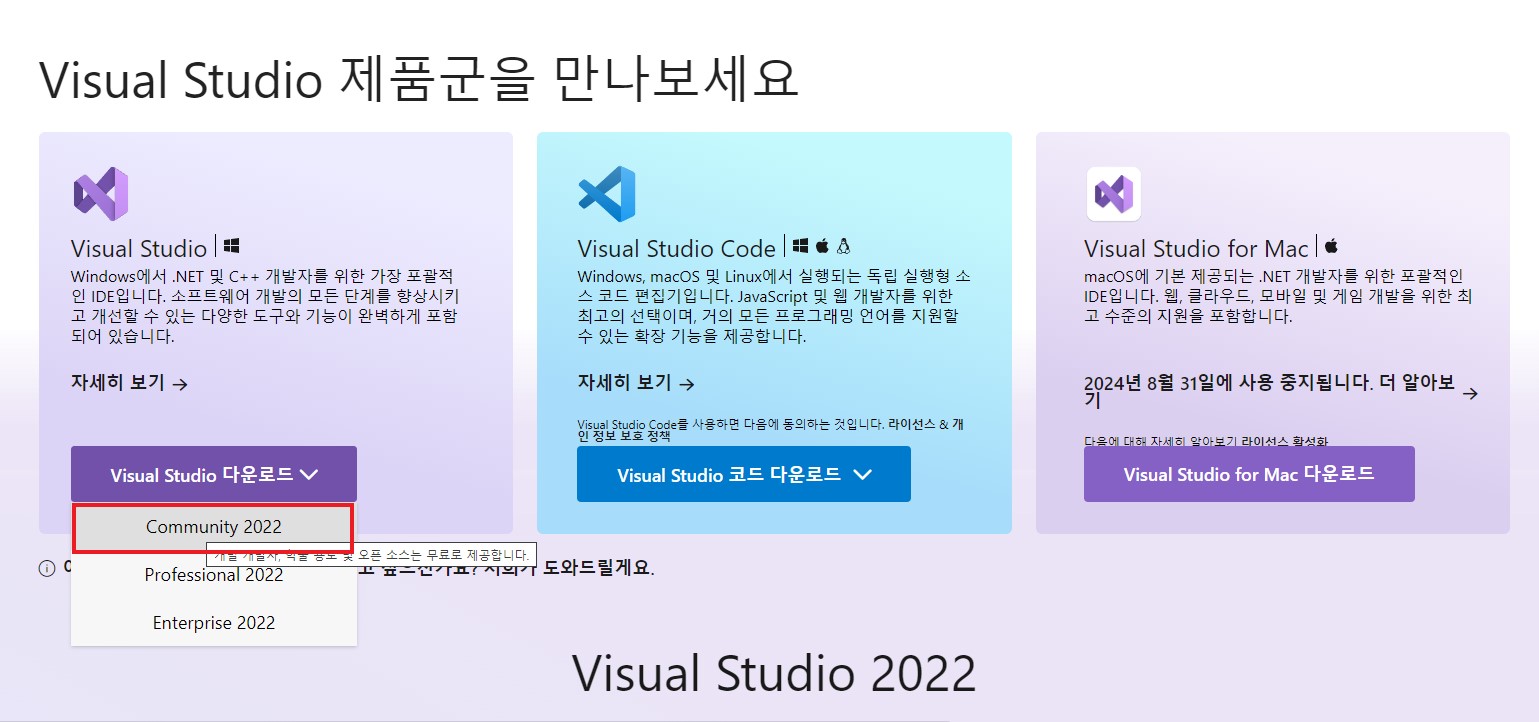Screen dimensions: 1539x722
Task: Click the Community 2022 tooltip ending 무료로 제공합니다
Action: [372, 555]
